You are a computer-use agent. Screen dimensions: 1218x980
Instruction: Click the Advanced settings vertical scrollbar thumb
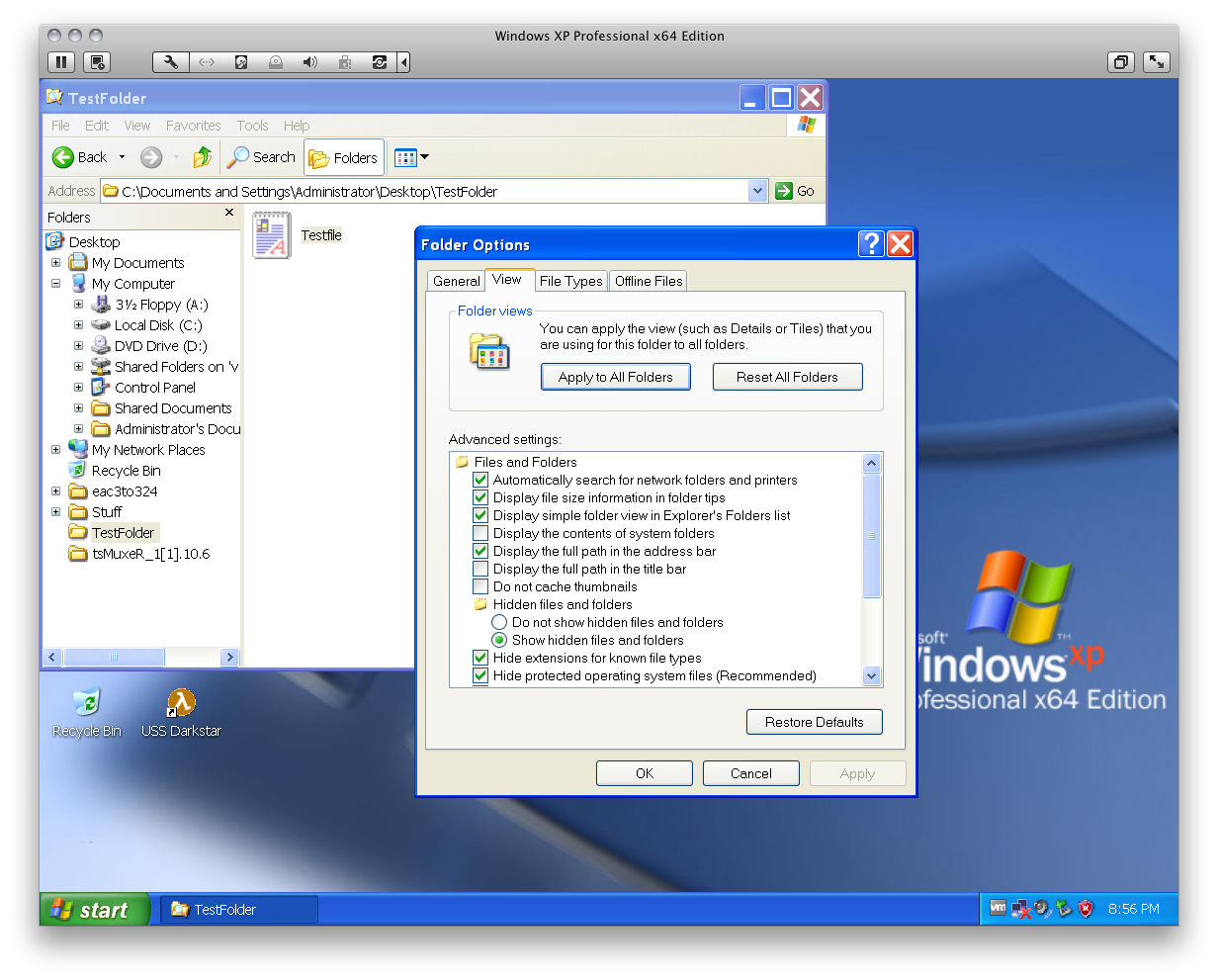(x=871, y=535)
